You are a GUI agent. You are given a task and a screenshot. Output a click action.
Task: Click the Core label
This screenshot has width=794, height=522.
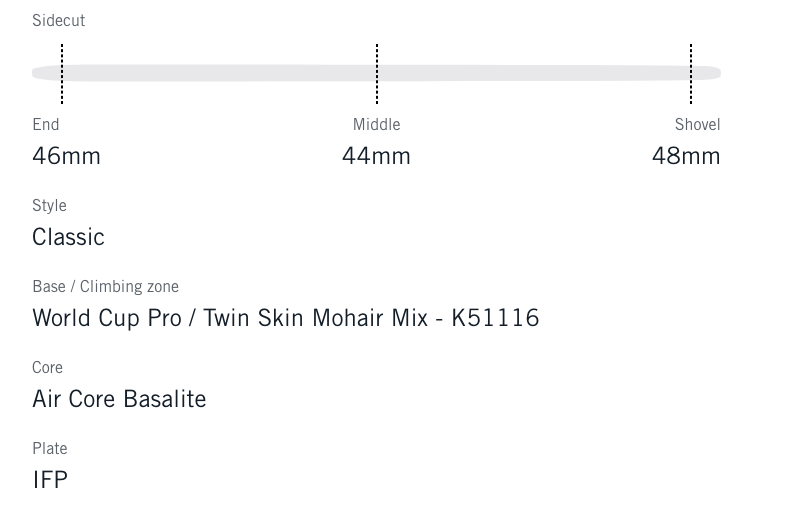tap(47, 367)
